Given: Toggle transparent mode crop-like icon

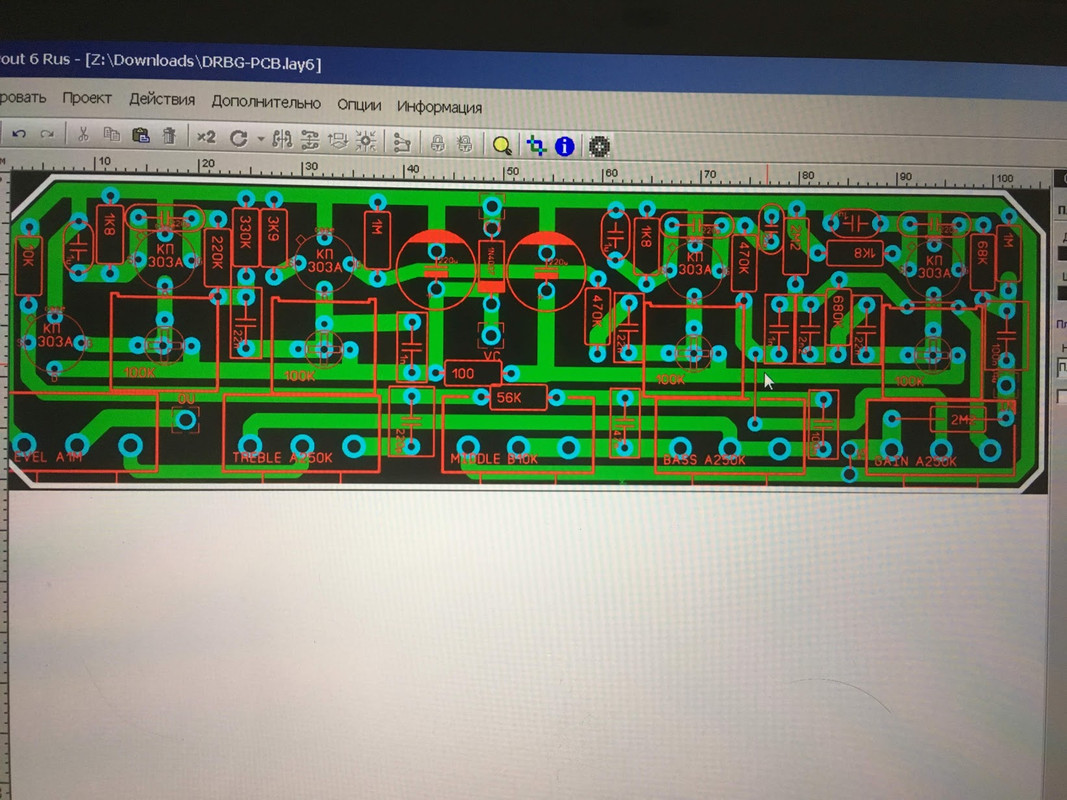Looking at the screenshot, I should [x=536, y=146].
